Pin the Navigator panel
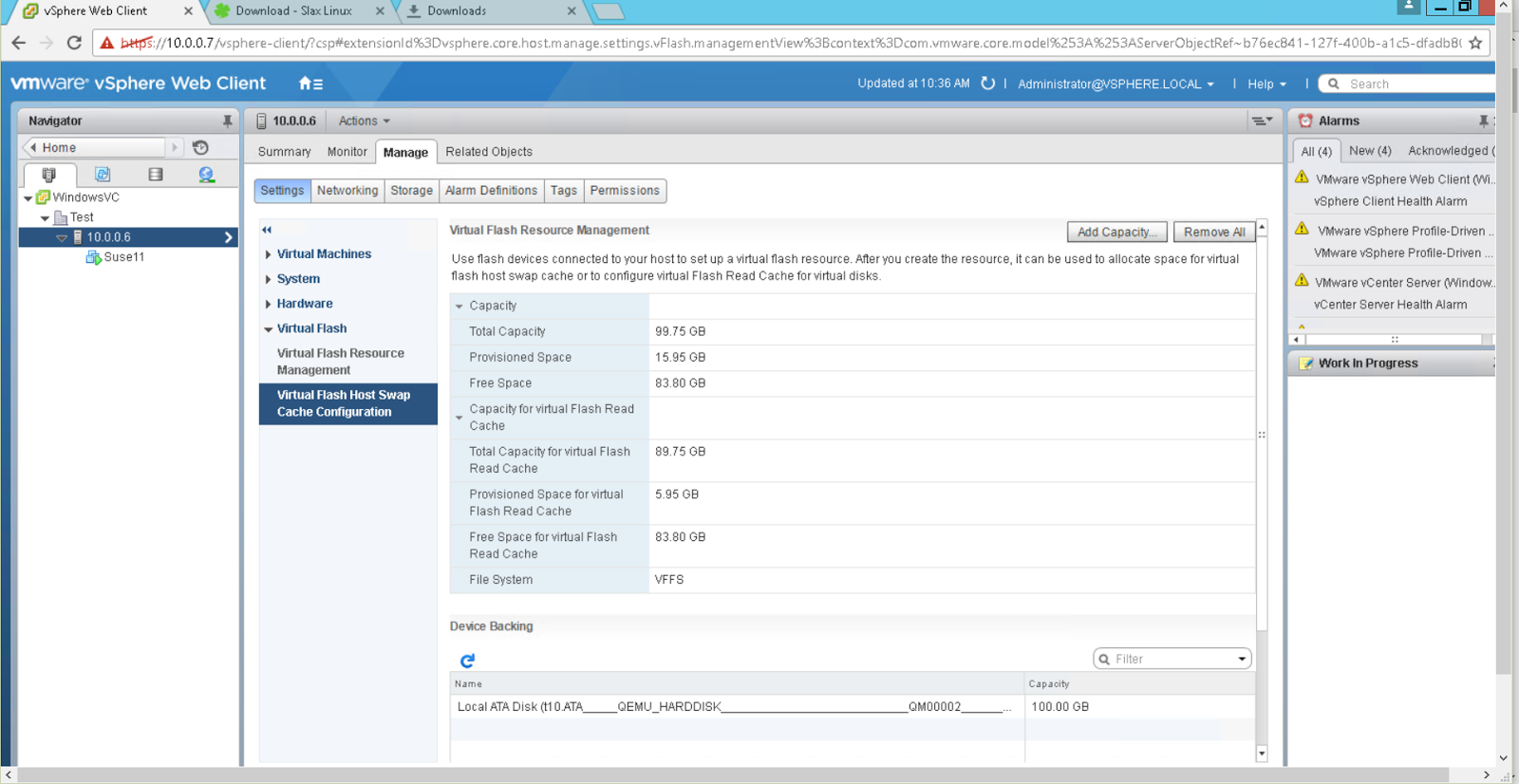 (x=227, y=121)
